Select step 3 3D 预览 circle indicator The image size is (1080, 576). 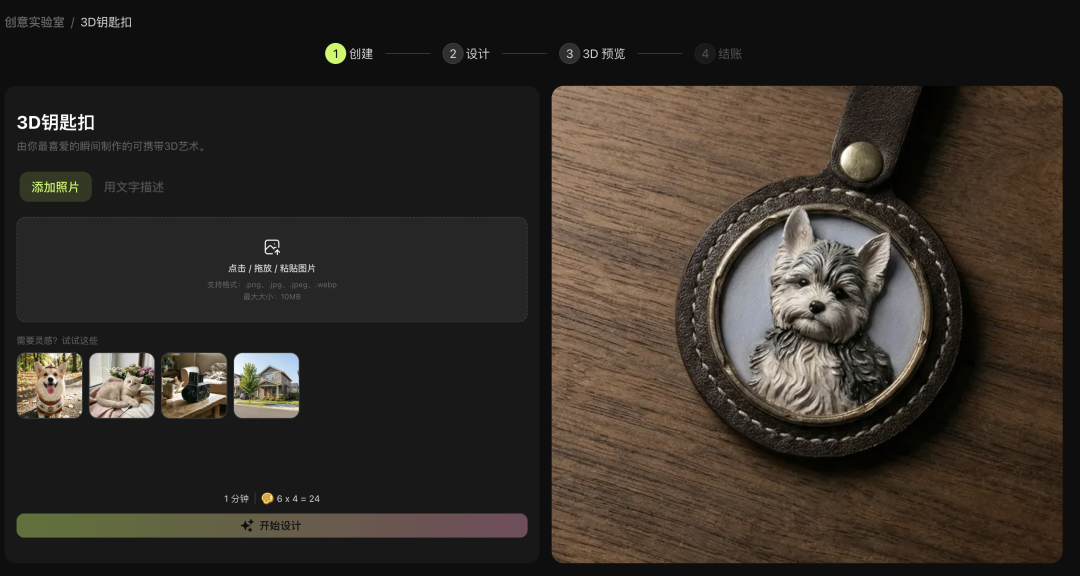coord(570,54)
